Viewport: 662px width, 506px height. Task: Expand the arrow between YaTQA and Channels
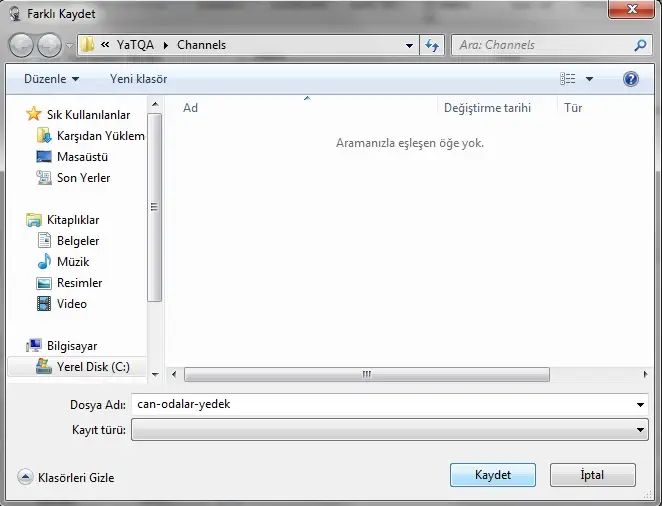[166, 45]
